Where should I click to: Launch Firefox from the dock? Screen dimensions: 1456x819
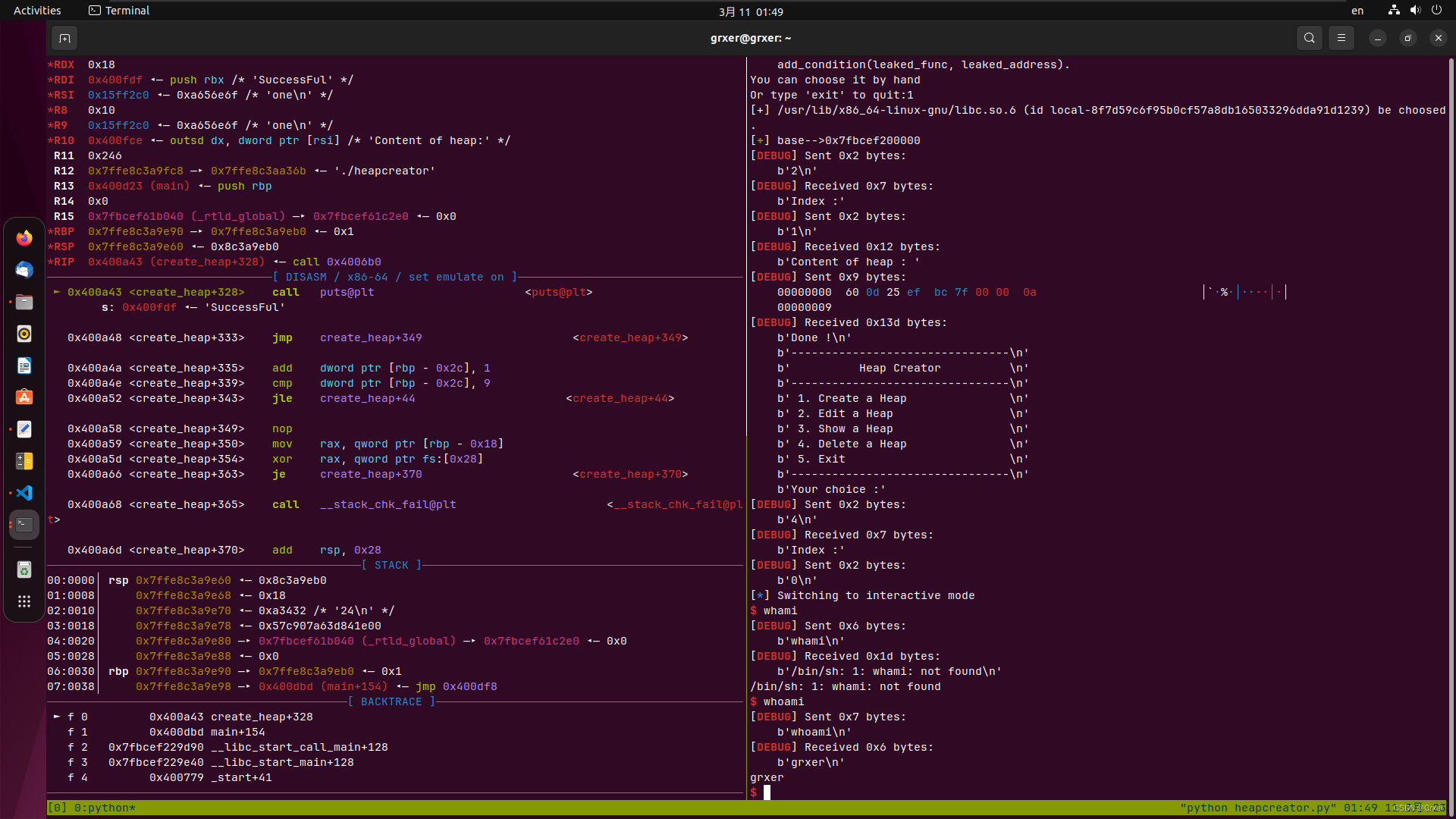pos(24,237)
